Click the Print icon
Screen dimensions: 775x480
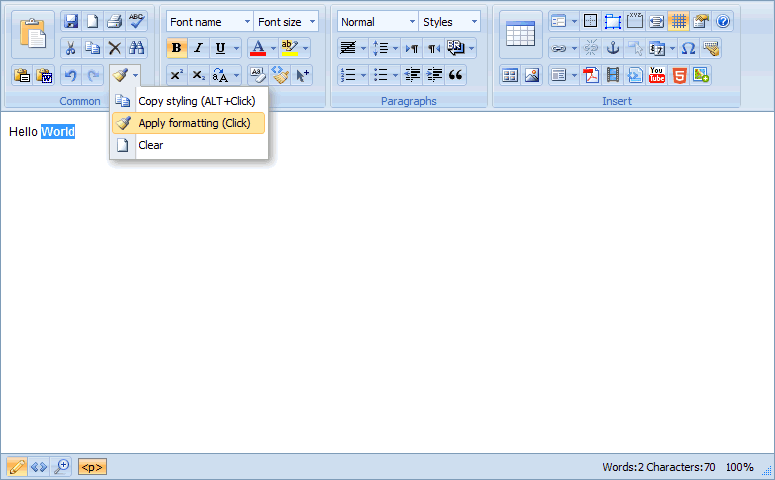point(114,21)
